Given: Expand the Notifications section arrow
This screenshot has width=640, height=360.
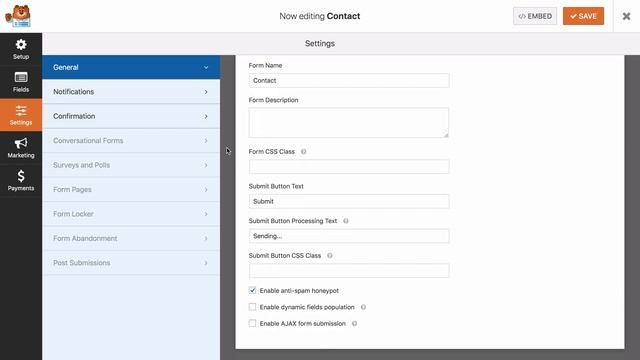Looking at the screenshot, I should pos(206,92).
